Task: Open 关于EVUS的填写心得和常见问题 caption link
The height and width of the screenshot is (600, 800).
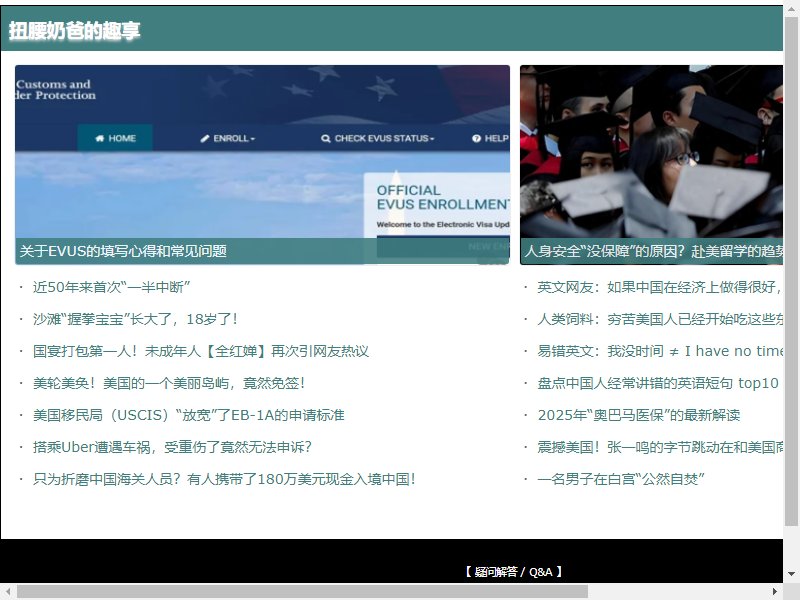Action: 123,251
